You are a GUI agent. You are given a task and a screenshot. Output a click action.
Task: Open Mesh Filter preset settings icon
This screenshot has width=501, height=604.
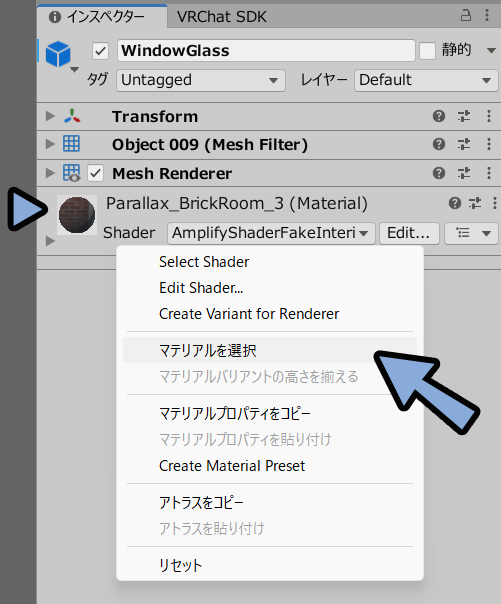(464, 144)
